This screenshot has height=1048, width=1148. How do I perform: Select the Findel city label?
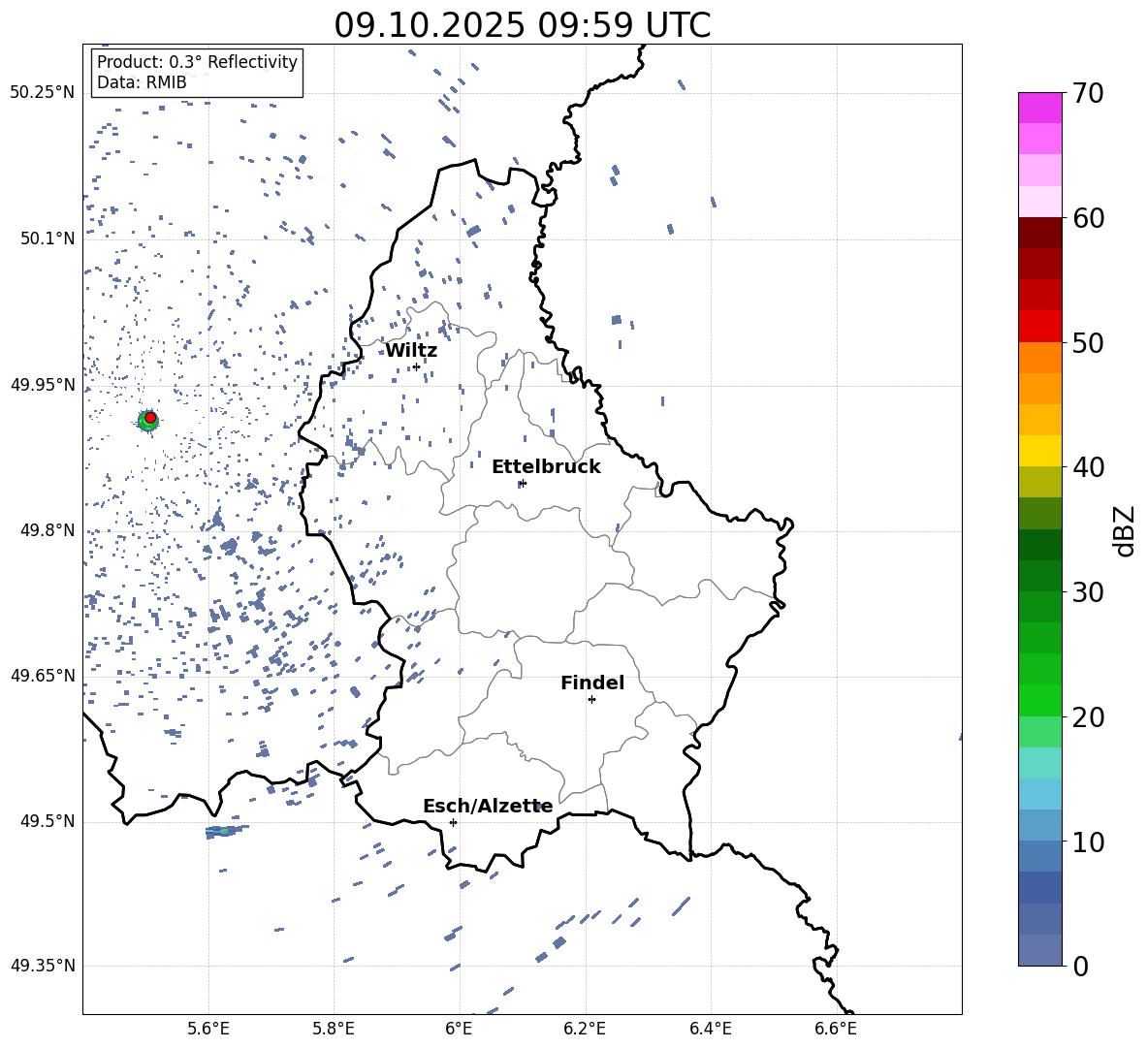592,683
